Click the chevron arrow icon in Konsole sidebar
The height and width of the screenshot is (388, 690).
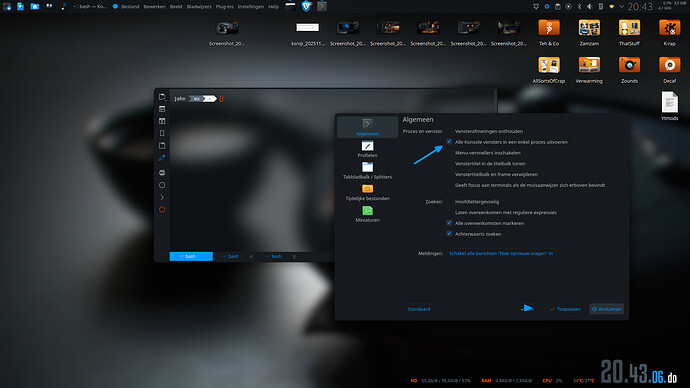[x=162, y=197]
